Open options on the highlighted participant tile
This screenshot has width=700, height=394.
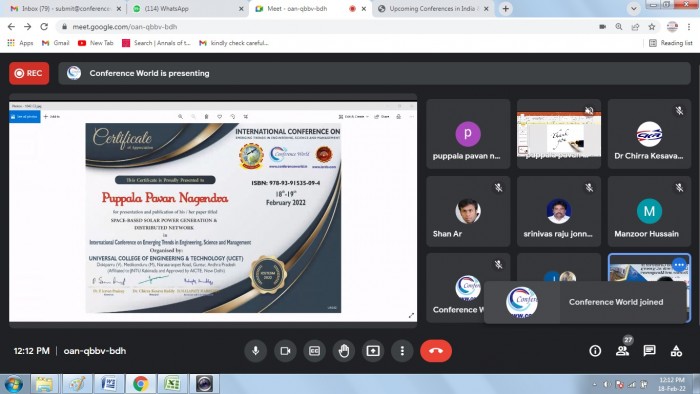click(x=679, y=265)
